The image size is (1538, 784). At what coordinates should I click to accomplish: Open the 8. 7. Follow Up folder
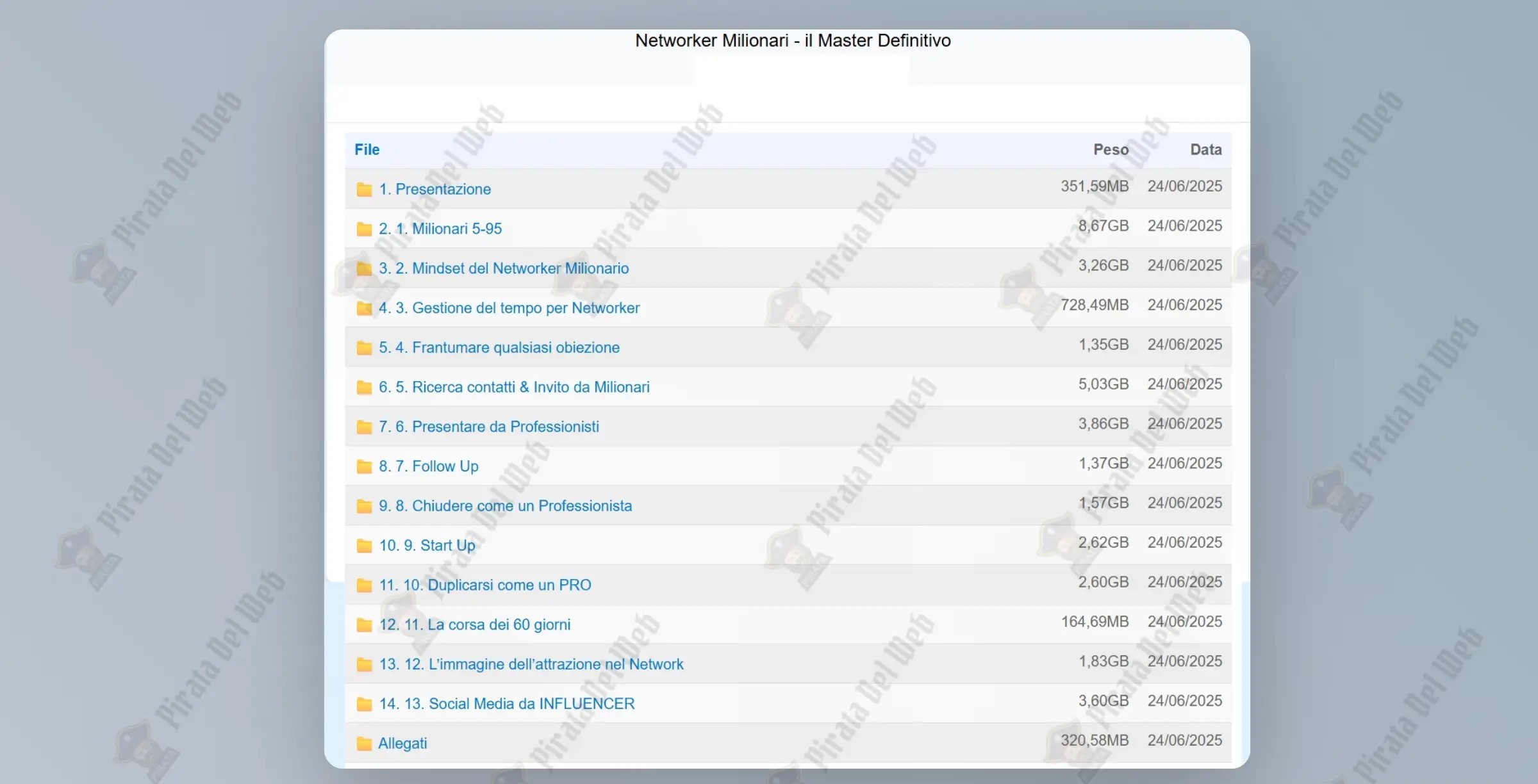(x=429, y=466)
